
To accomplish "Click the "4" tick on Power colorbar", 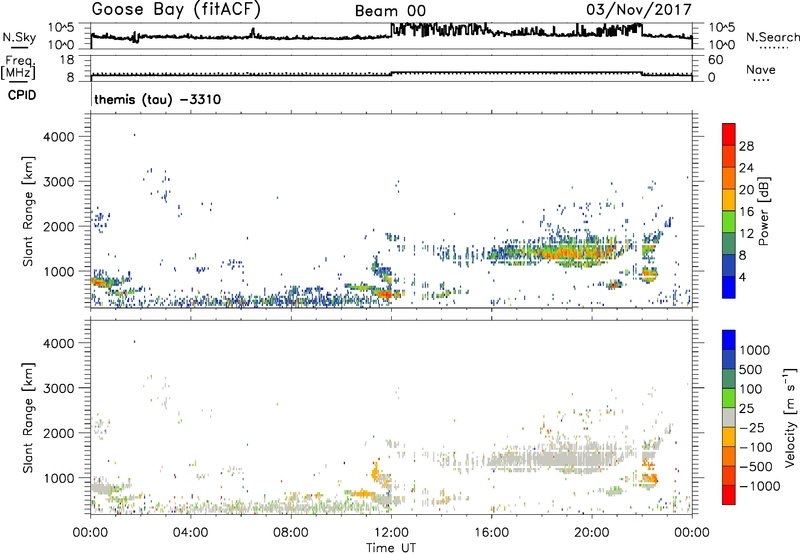I will [x=743, y=277].
